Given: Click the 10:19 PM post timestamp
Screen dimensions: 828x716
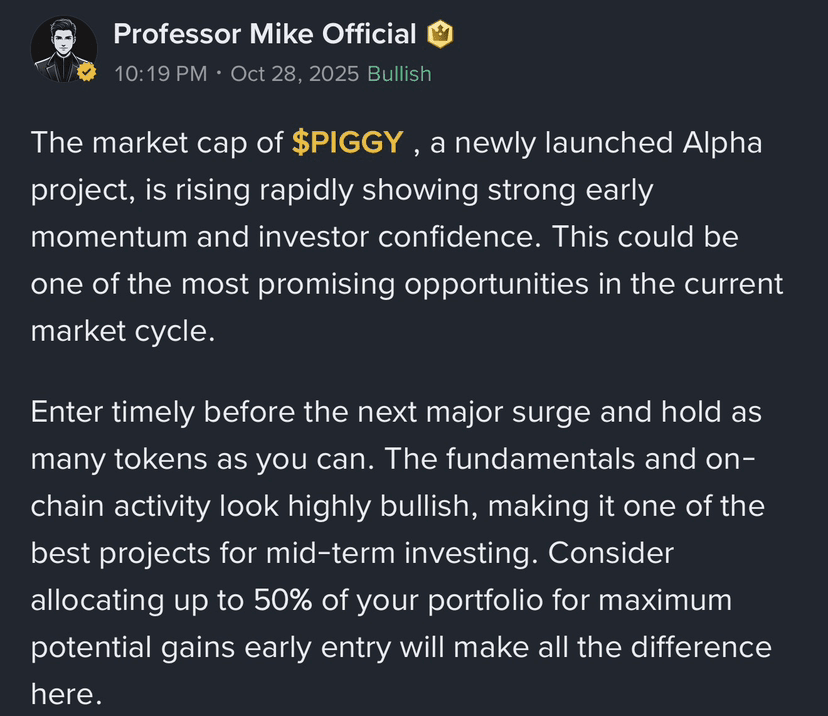Looking at the screenshot, I should click(161, 74).
